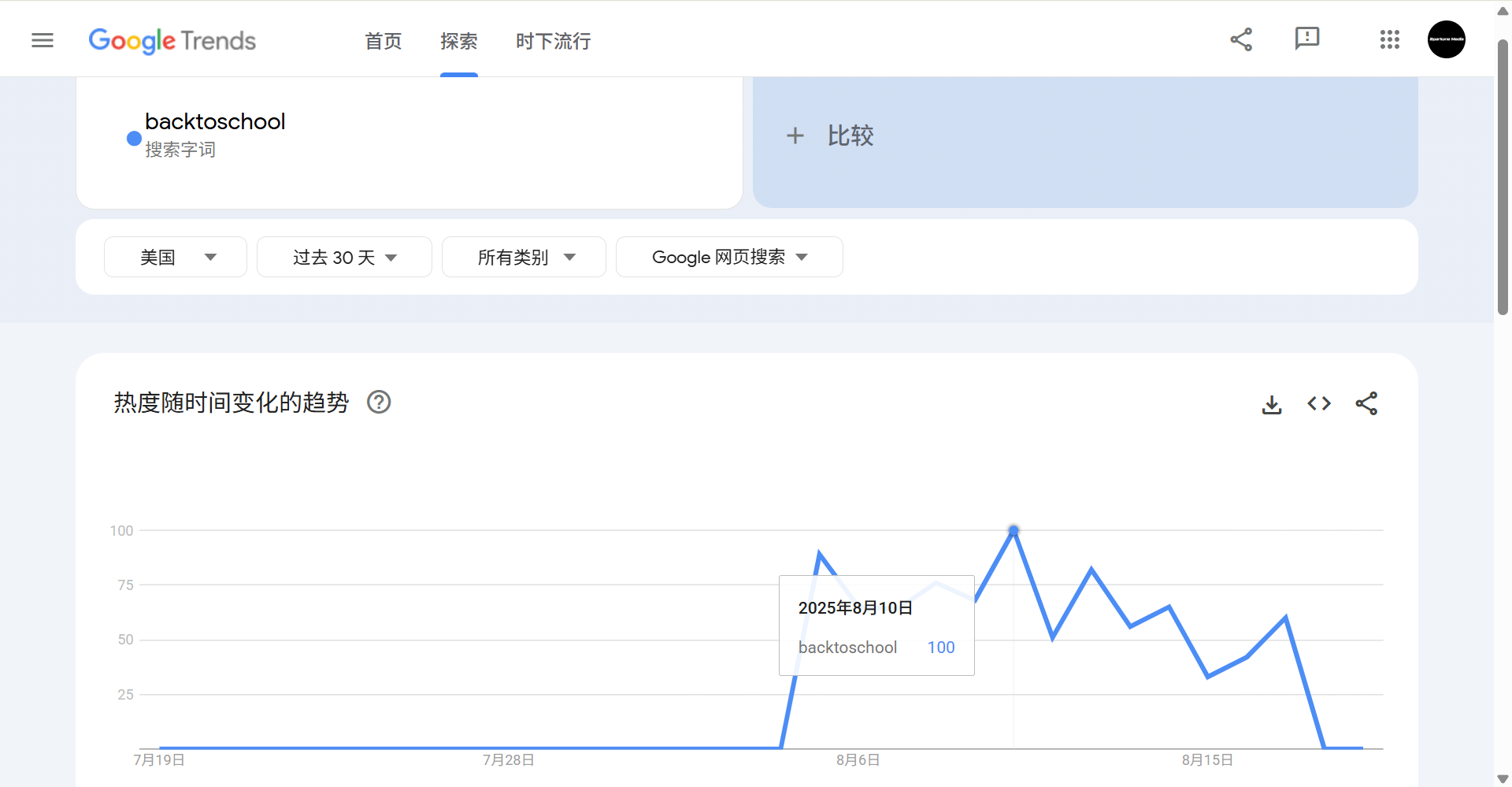This screenshot has width=1512, height=787.
Task: Open the 过去 30 天 time range dropdown
Action: tap(344, 257)
